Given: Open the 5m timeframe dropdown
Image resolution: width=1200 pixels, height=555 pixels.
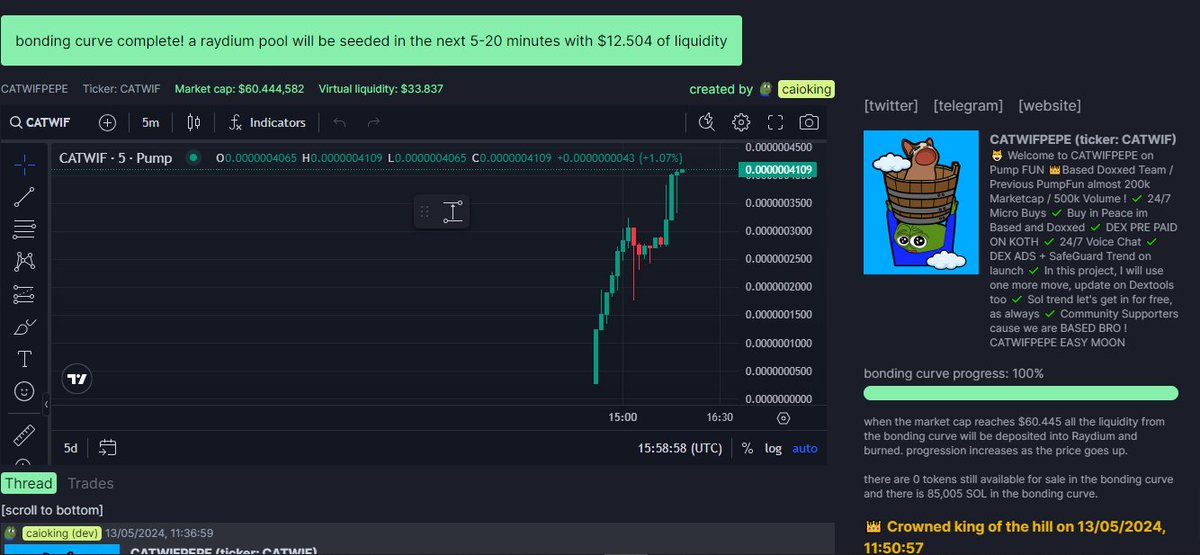Looking at the screenshot, I should click(x=150, y=122).
